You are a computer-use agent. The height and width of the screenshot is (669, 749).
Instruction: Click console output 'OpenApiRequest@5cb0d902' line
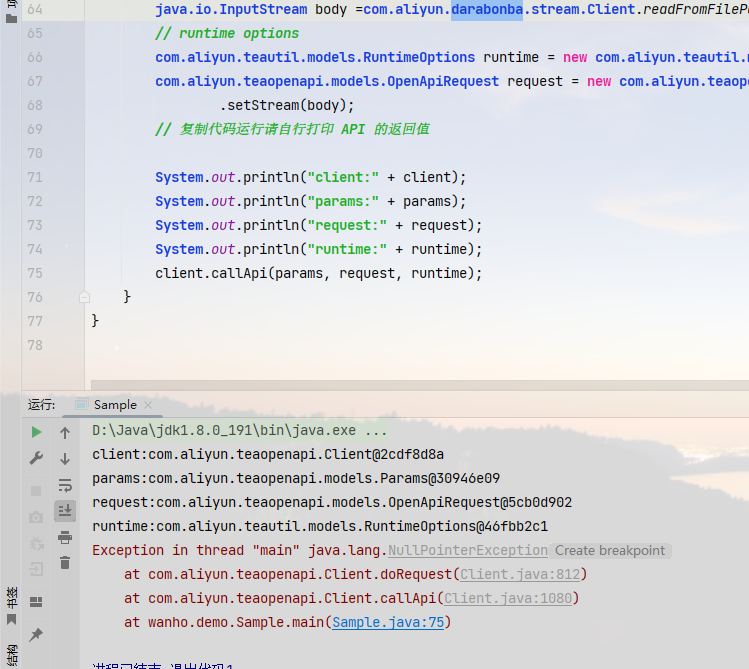coord(332,502)
